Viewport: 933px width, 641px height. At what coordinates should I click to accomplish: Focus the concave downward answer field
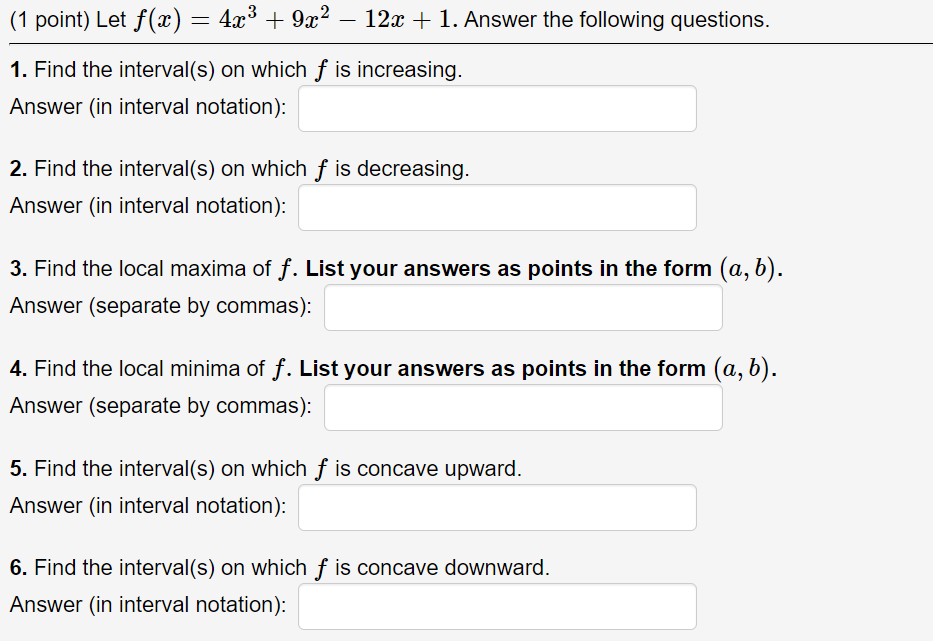(x=497, y=605)
